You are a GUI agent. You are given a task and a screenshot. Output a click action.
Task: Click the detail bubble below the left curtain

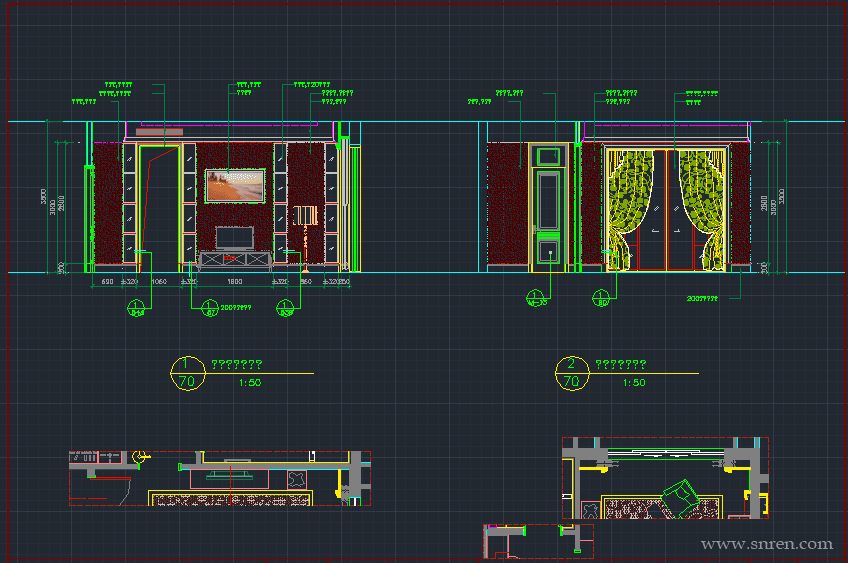point(601,298)
